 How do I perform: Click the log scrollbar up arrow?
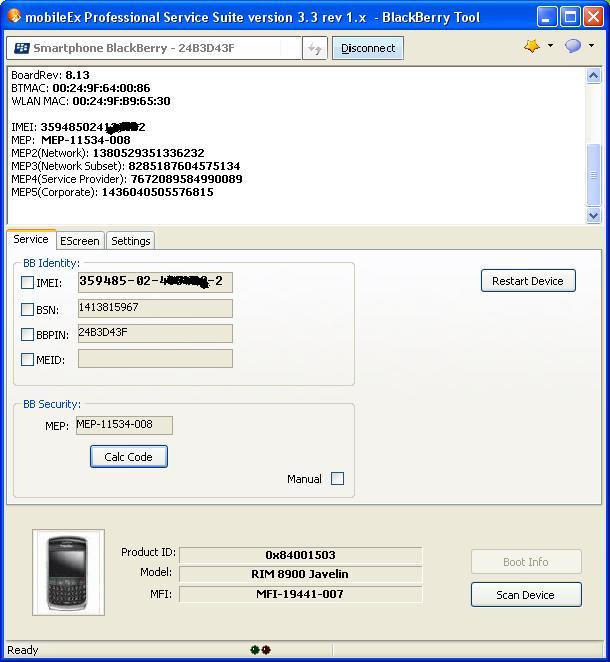coord(594,76)
